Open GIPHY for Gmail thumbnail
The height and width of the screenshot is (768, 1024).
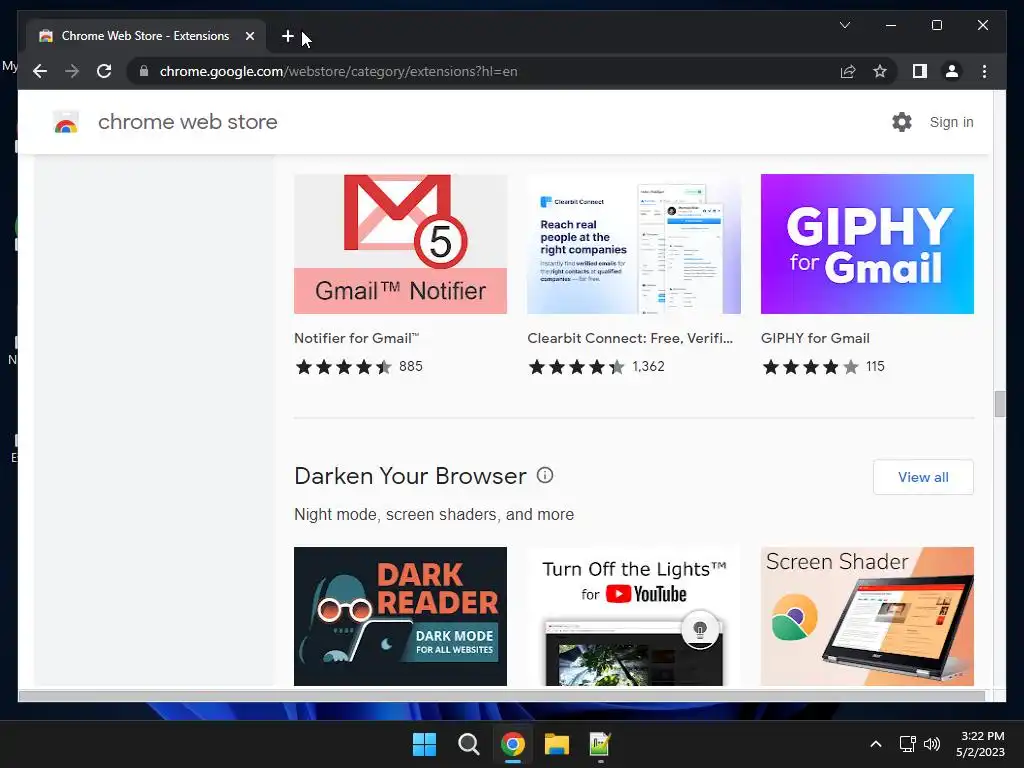(x=867, y=244)
